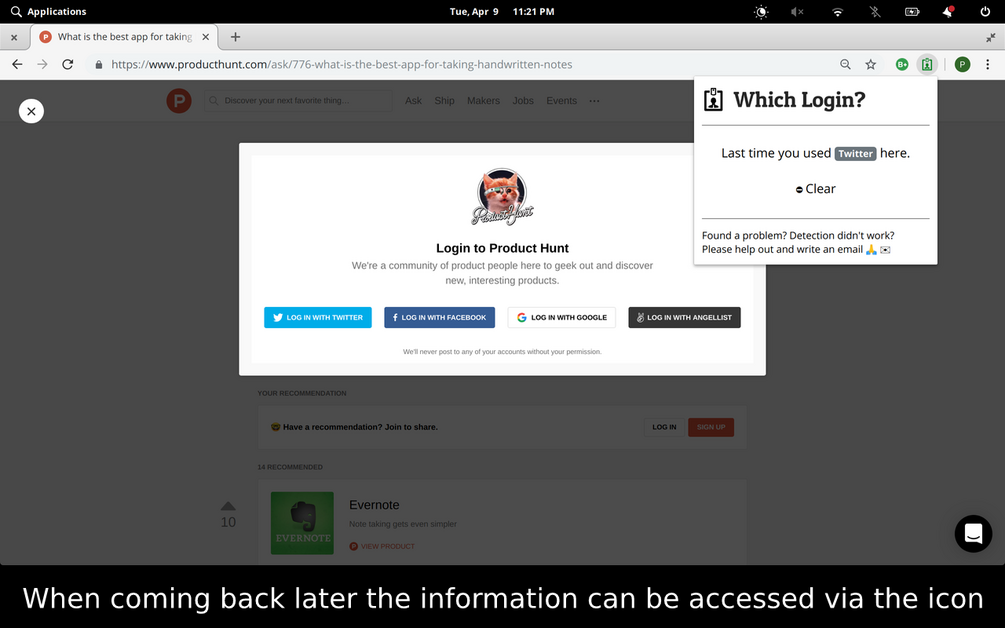Open the power session menu

point(985,12)
